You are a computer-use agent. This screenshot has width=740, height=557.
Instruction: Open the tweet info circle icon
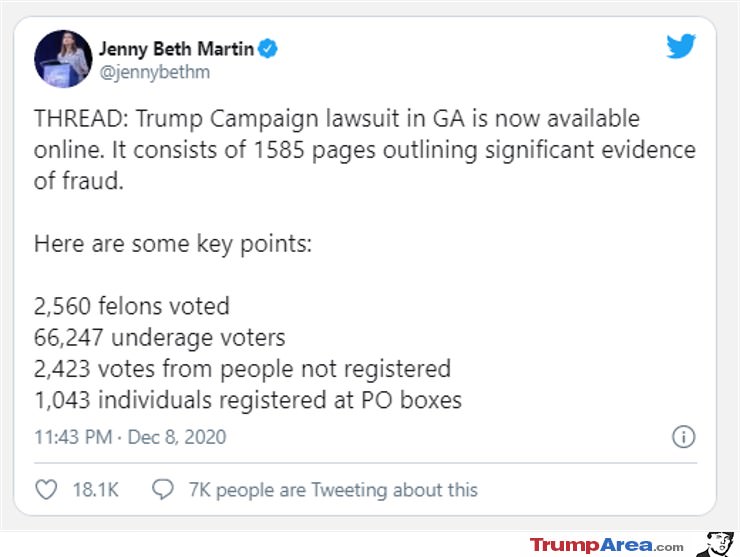(x=683, y=437)
